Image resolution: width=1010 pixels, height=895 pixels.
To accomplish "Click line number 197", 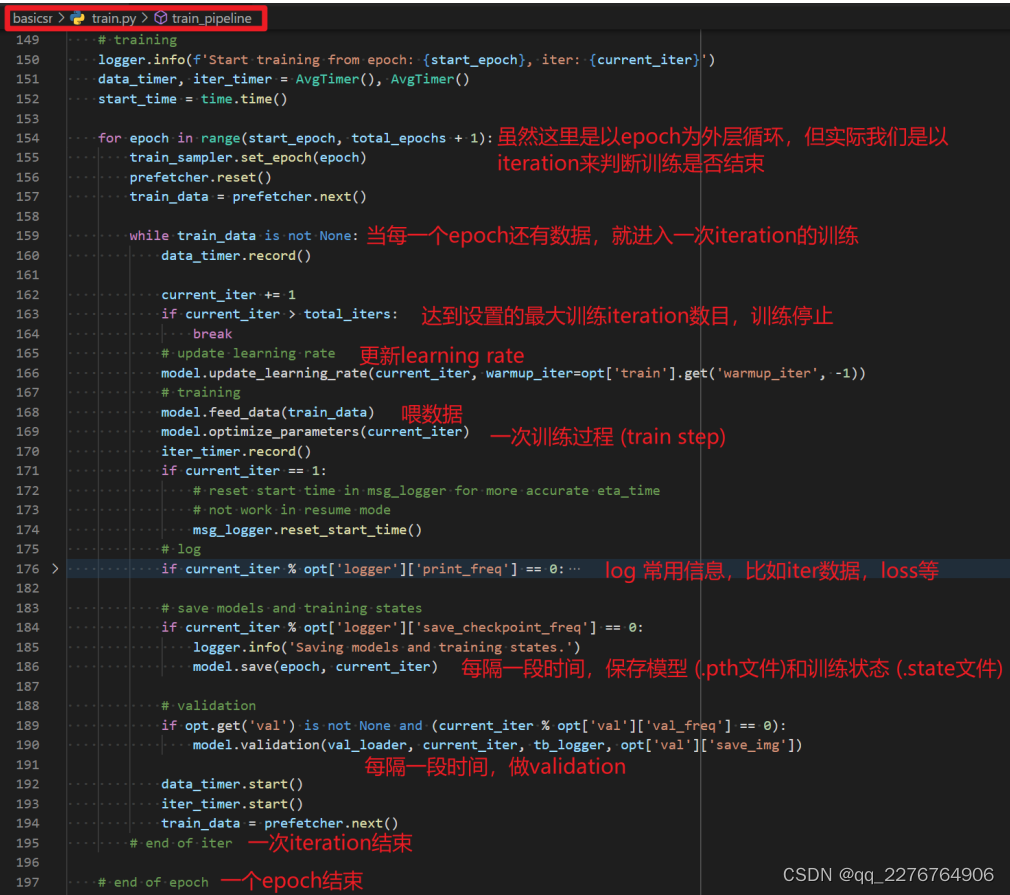I will coord(28,882).
